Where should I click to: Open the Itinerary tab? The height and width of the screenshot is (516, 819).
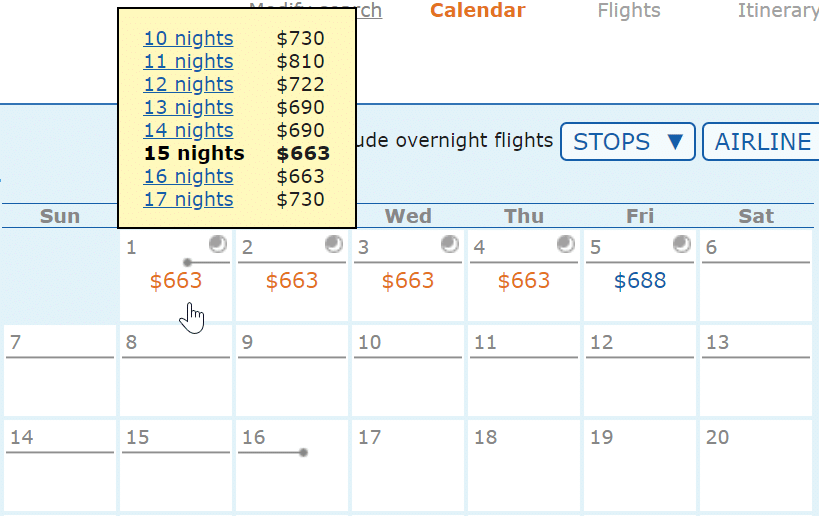[x=778, y=10]
